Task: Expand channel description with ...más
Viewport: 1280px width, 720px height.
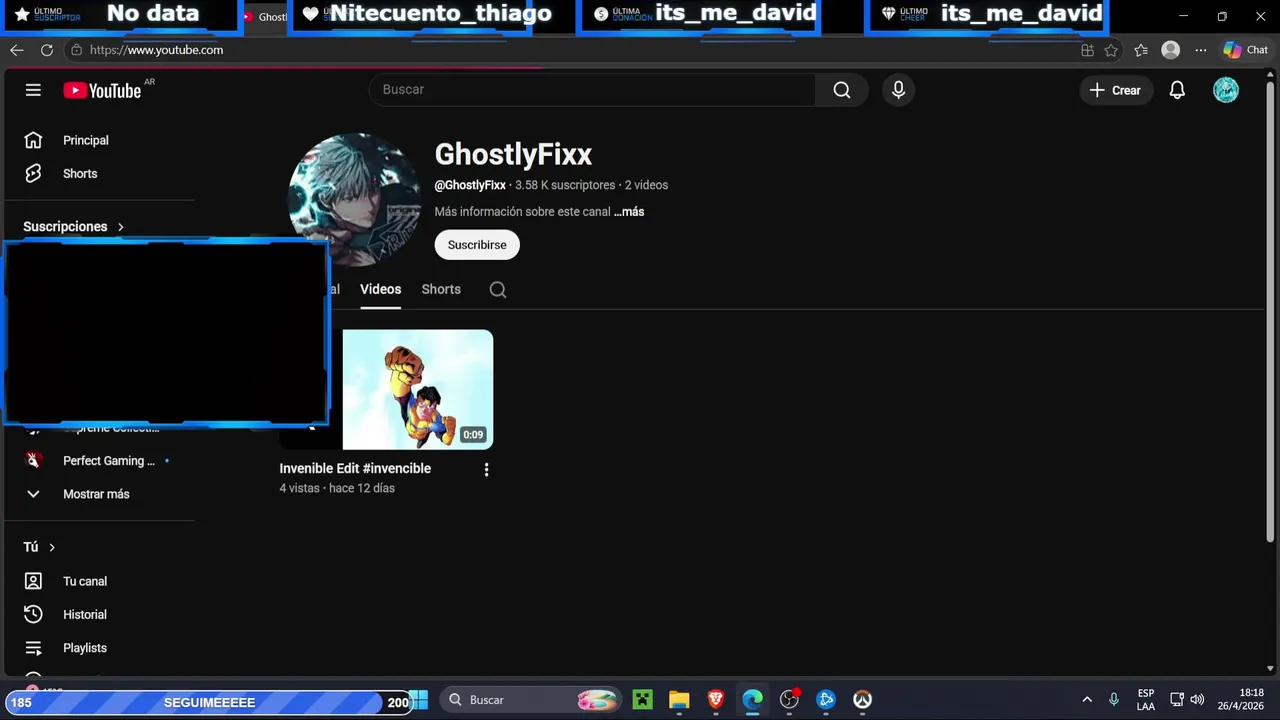Action: [629, 212]
